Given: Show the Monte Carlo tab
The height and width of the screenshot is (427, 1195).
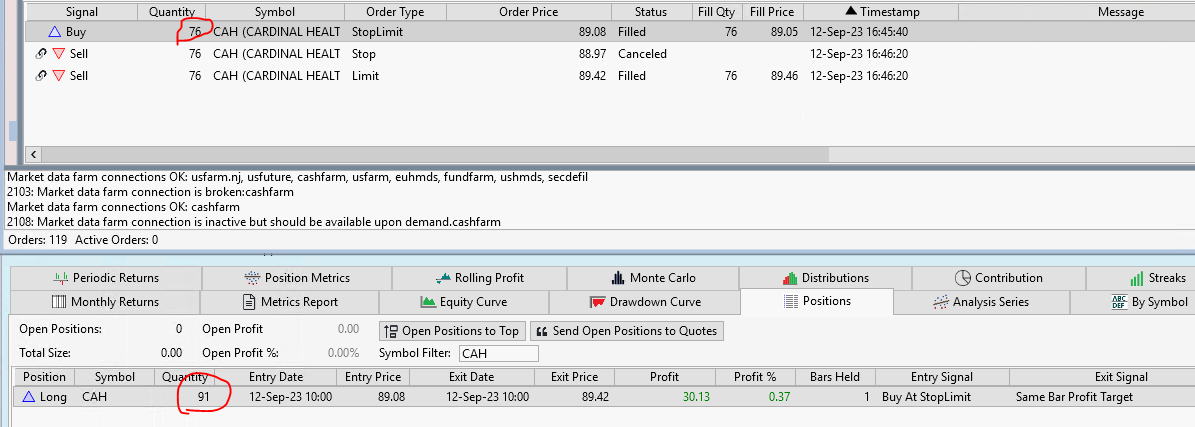Looking at the screenshot, I should pyautogui.click(x=653, y=277).
